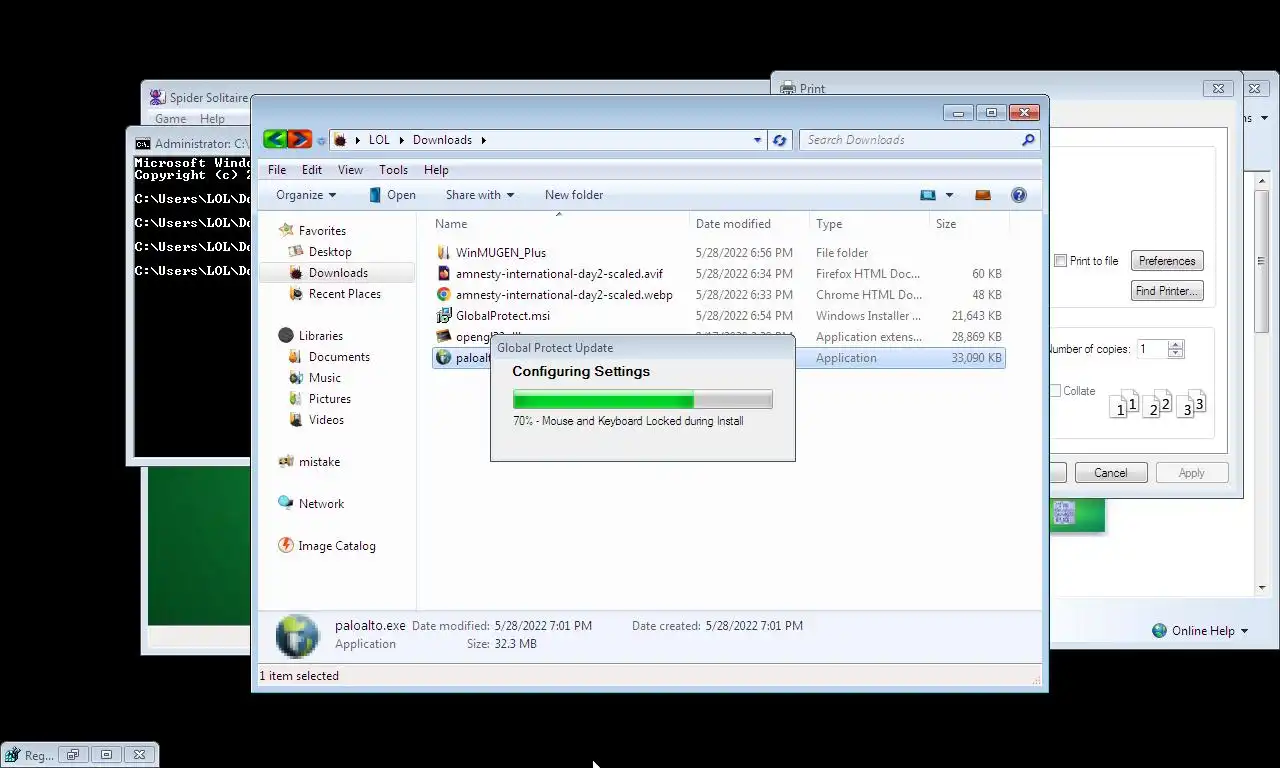Open the address bar history dropdown arrow

point(757,140)
